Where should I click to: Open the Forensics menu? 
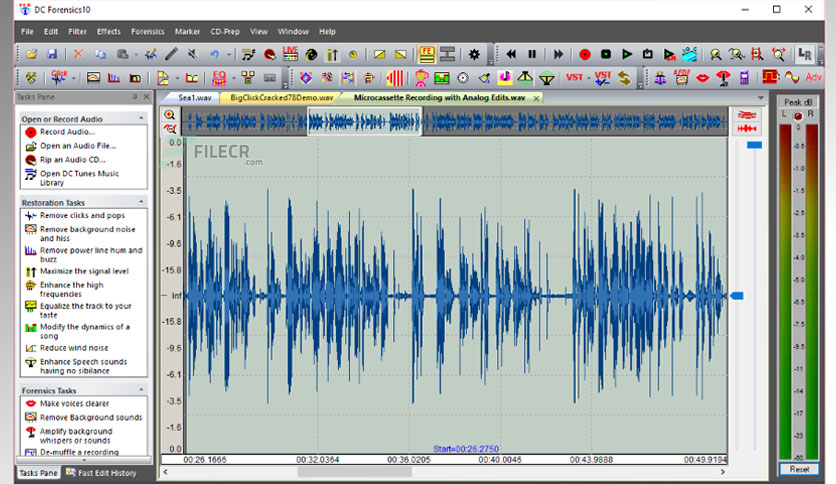tap(148, 31)
